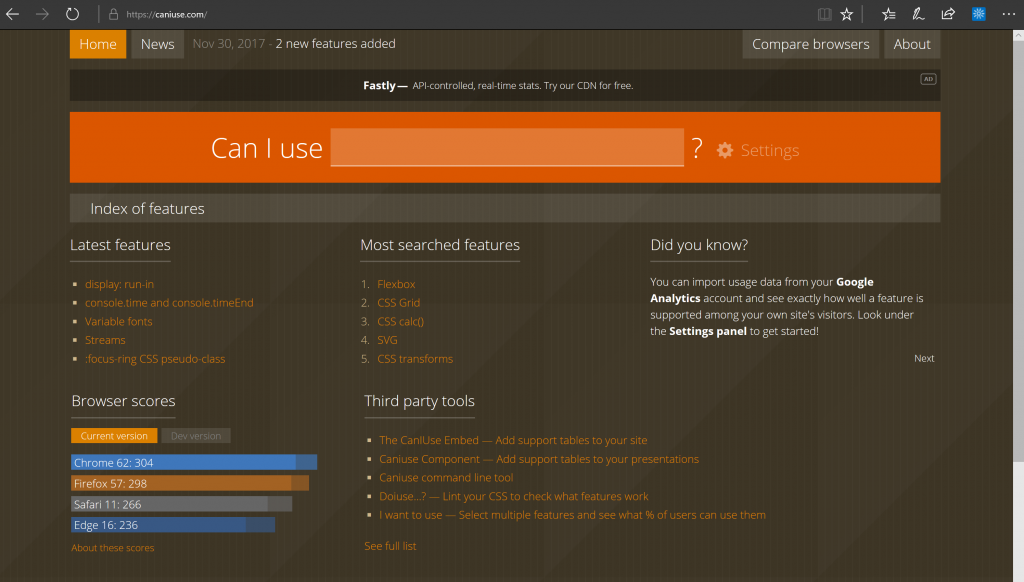Open the Doiuse...? CSS lint link
1024x582 pixels.
(x=514, y=496)
